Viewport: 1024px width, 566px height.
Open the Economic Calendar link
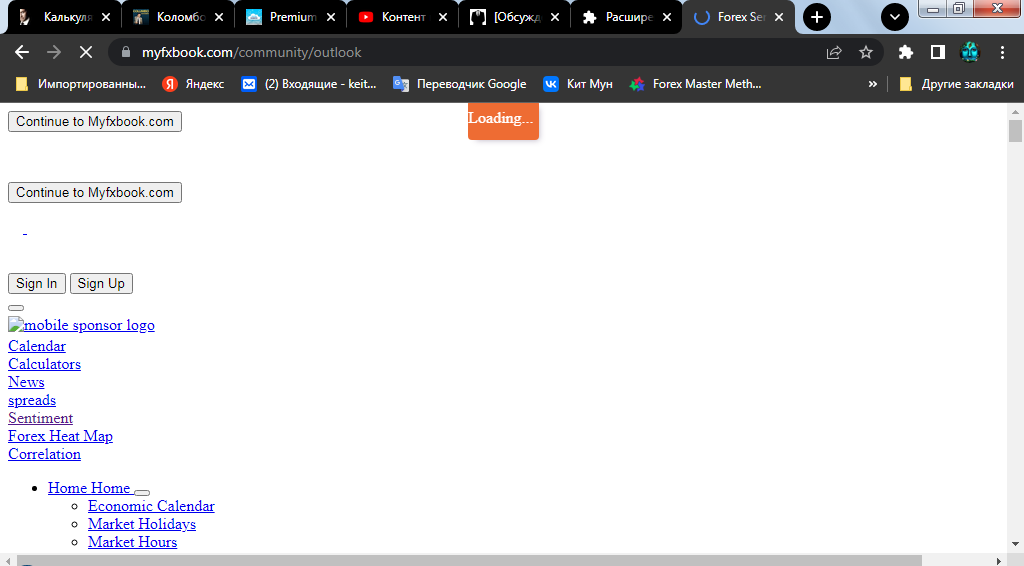[151, 506]
